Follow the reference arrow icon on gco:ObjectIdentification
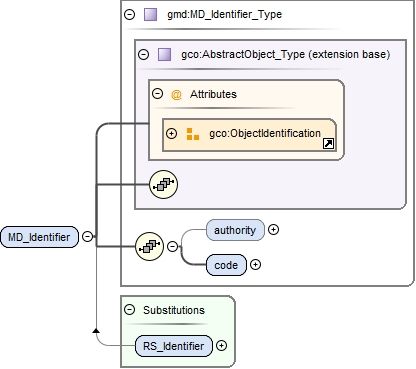The image size is (416, 369). [x=328, y=144]
